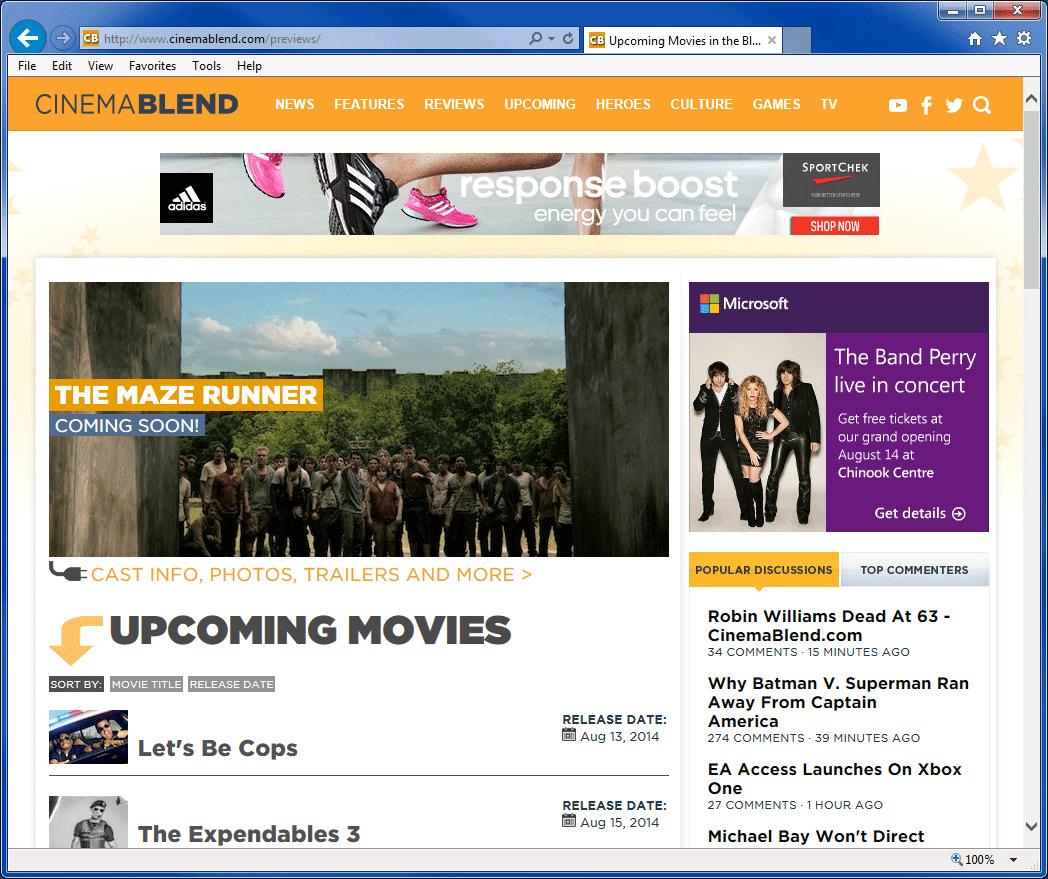Click the site search magnifier icon
This screenshot has width=1048, height=879.
coord(981,105)
